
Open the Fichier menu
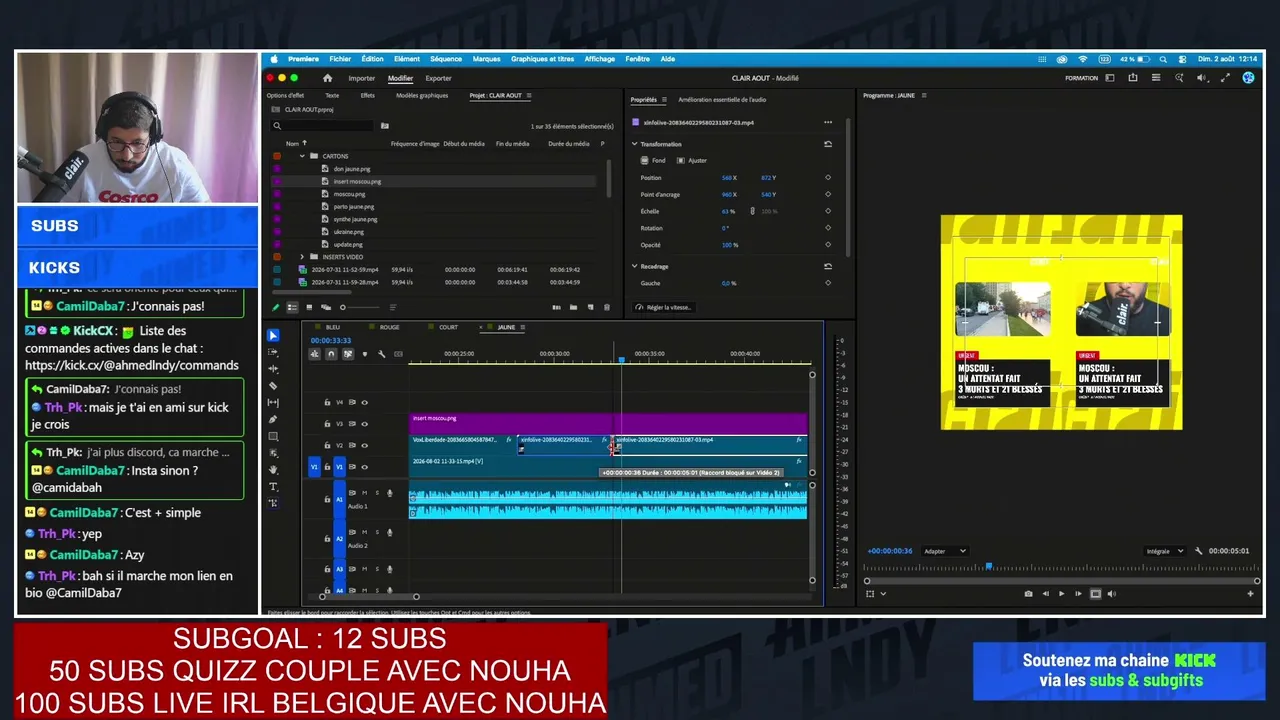(340, 59)
